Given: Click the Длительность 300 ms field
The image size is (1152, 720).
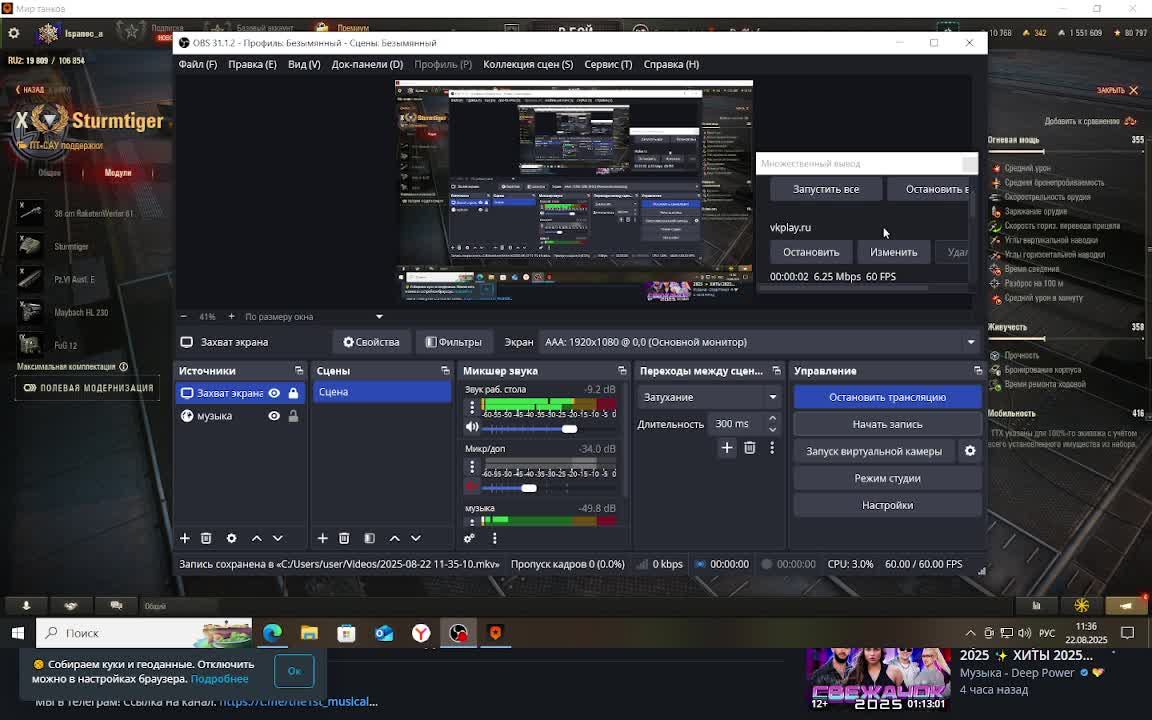Looking at the screenshot, I should tap(735, 424).
